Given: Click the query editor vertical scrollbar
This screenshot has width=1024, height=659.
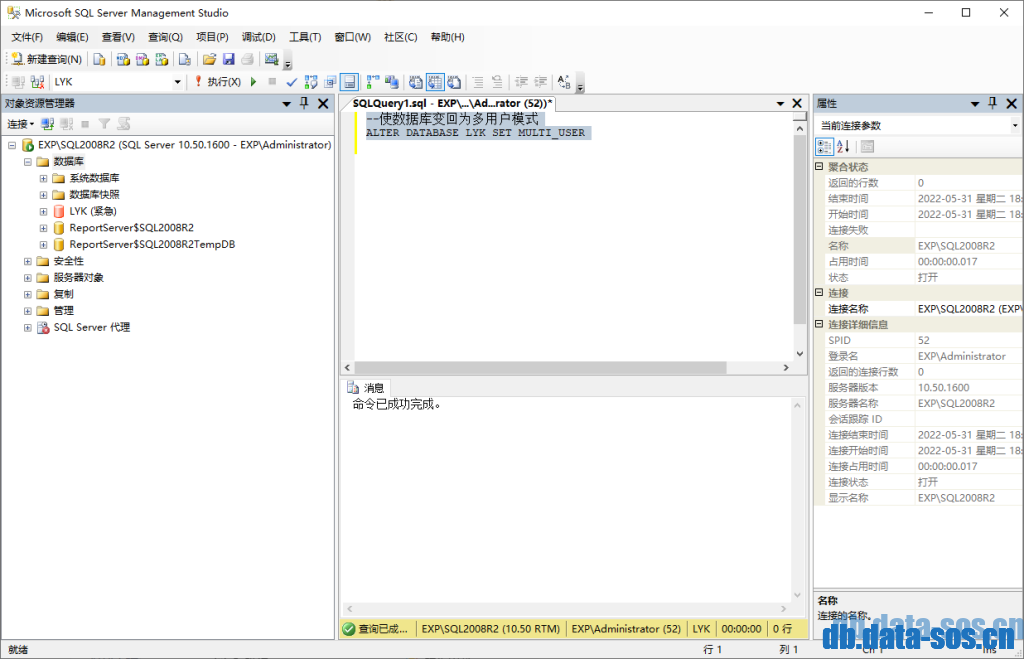Looking at the screenshot, I should pyautogui.click(x=800, y=230).
